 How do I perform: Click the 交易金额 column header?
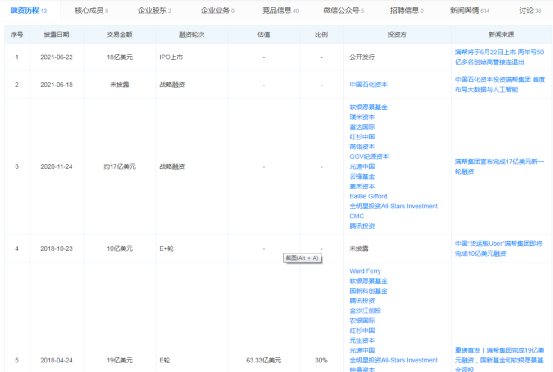point(120,35)
